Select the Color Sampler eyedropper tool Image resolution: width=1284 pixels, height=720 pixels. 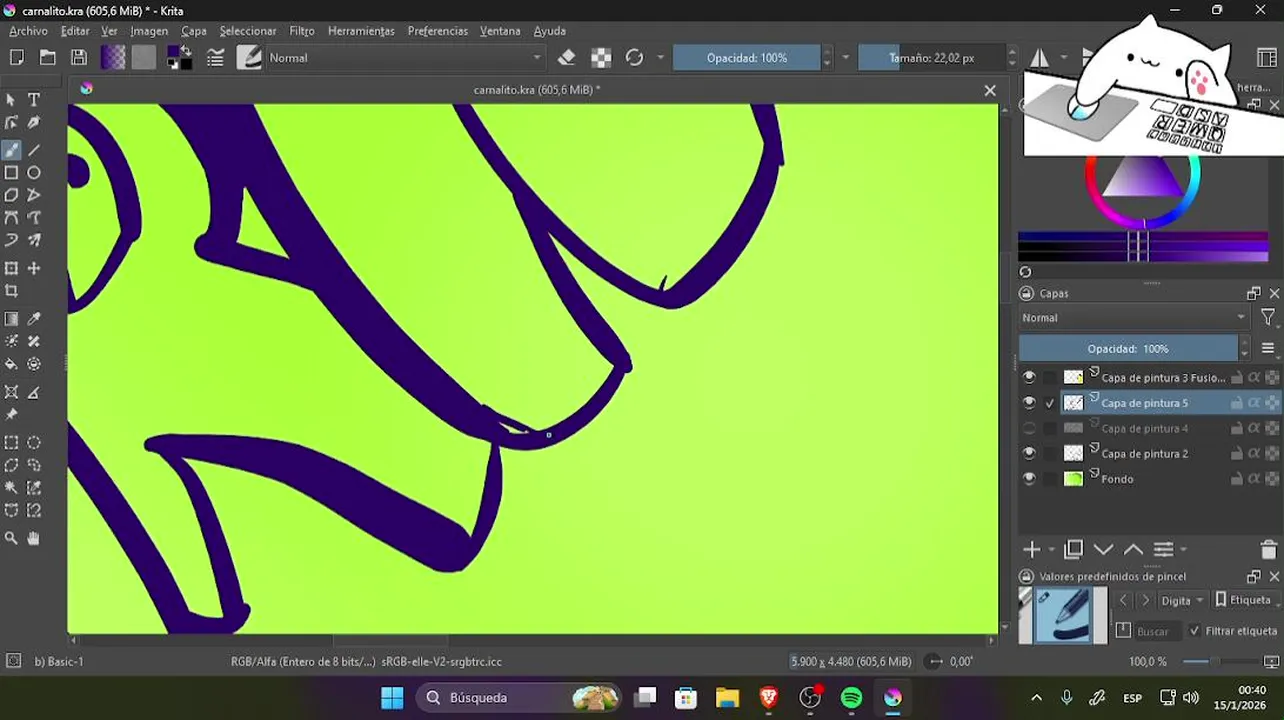[x=34, y=319]
